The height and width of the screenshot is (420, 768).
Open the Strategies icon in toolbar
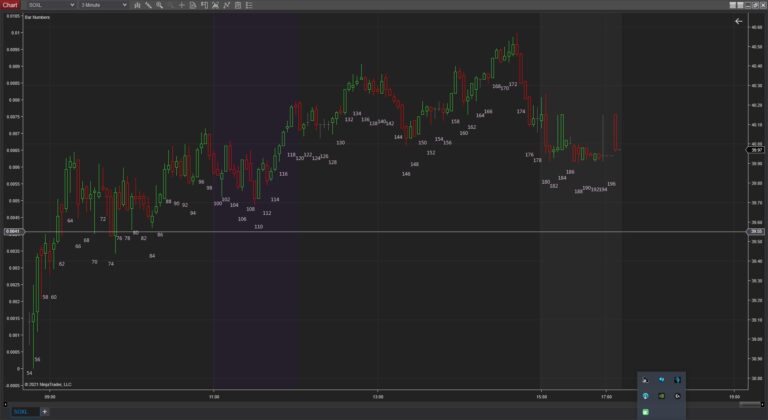[x=227, y=5]
